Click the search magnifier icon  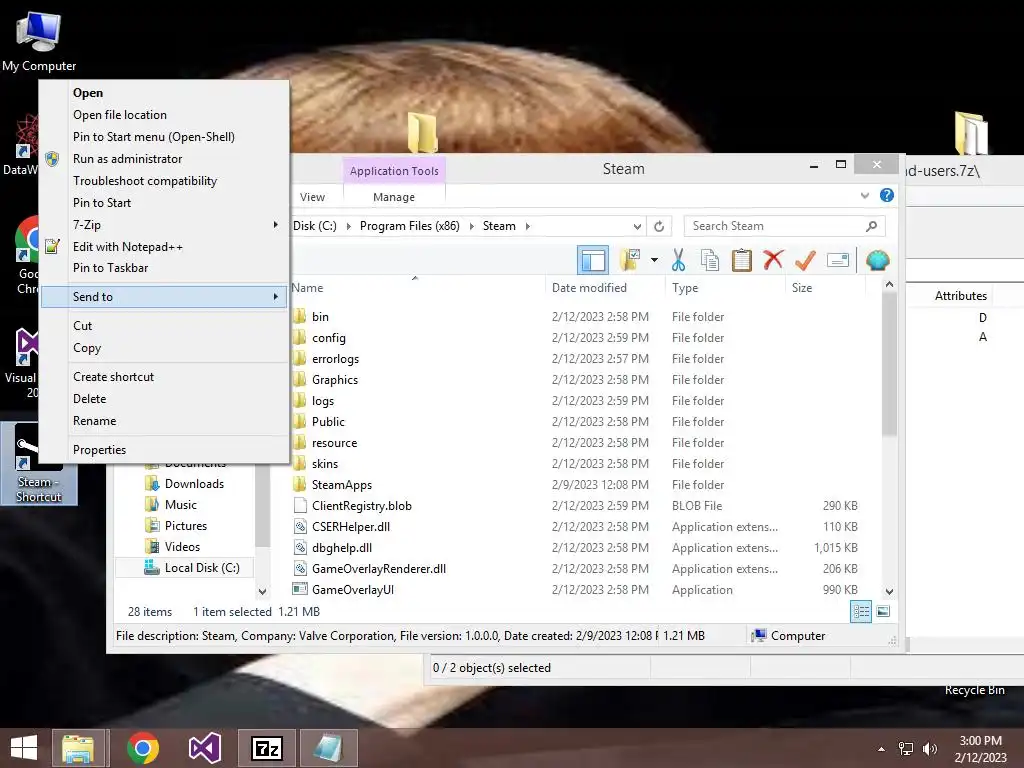pos(871,226)
